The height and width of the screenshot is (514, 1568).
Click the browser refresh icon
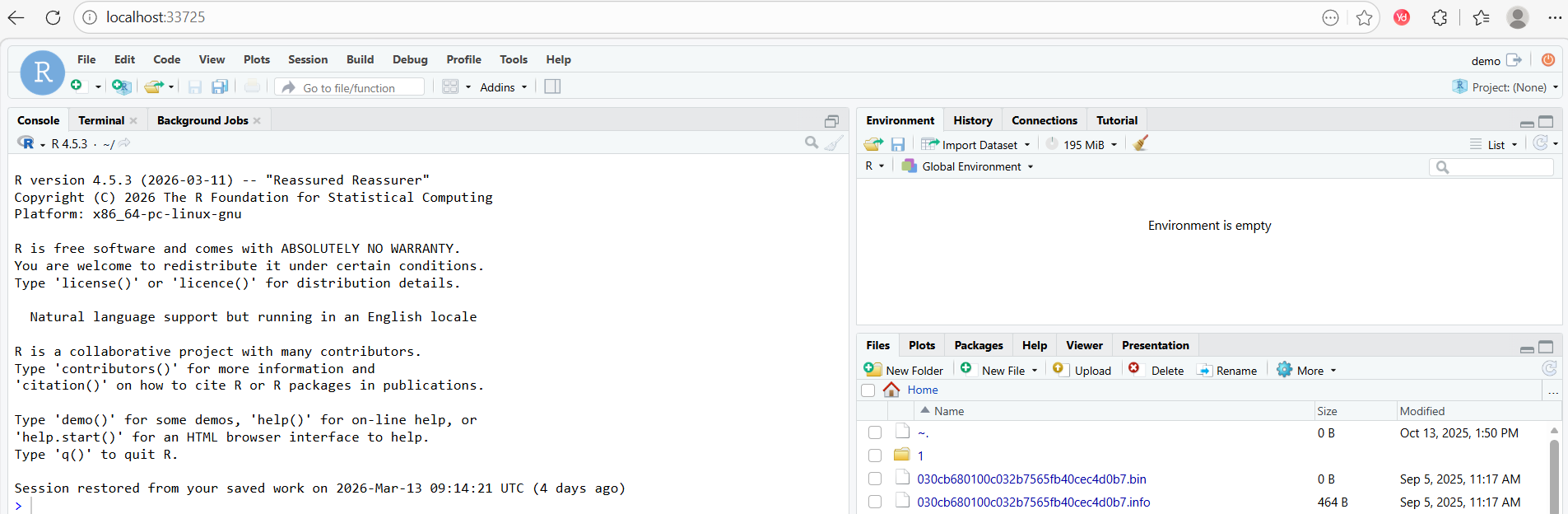coord(53,17)
